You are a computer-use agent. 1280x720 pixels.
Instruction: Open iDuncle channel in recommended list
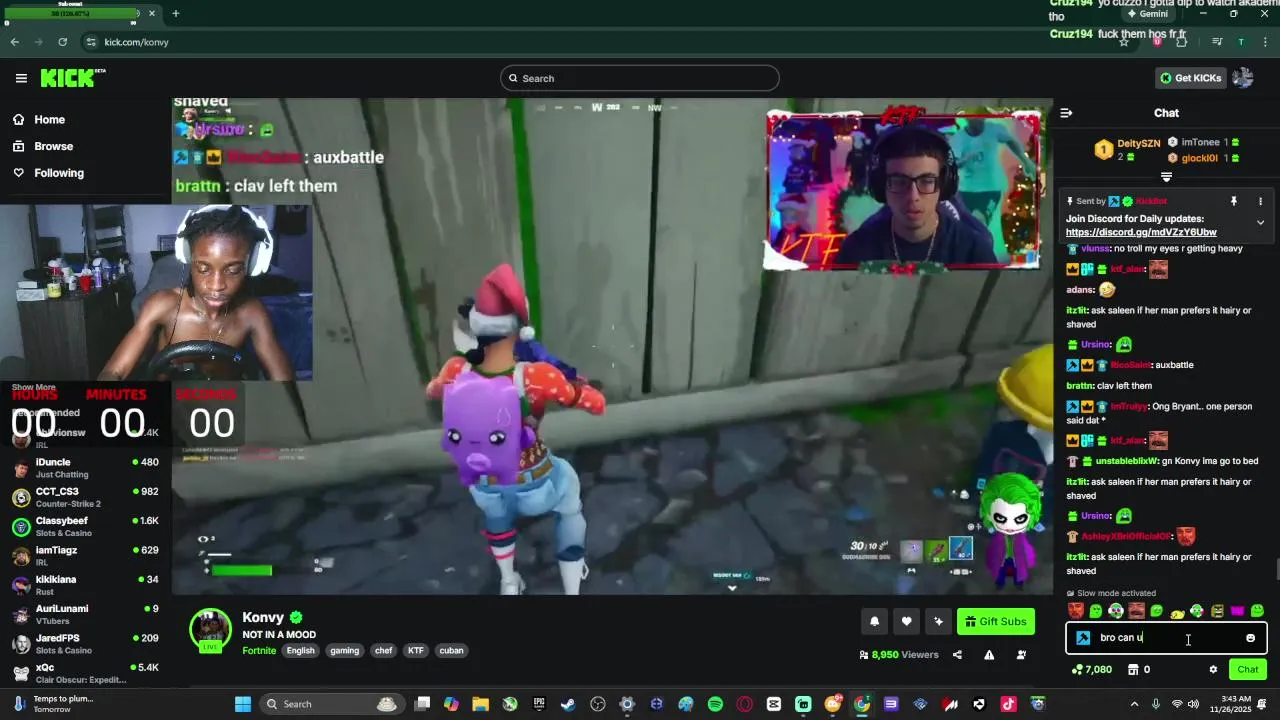(86, 468)
